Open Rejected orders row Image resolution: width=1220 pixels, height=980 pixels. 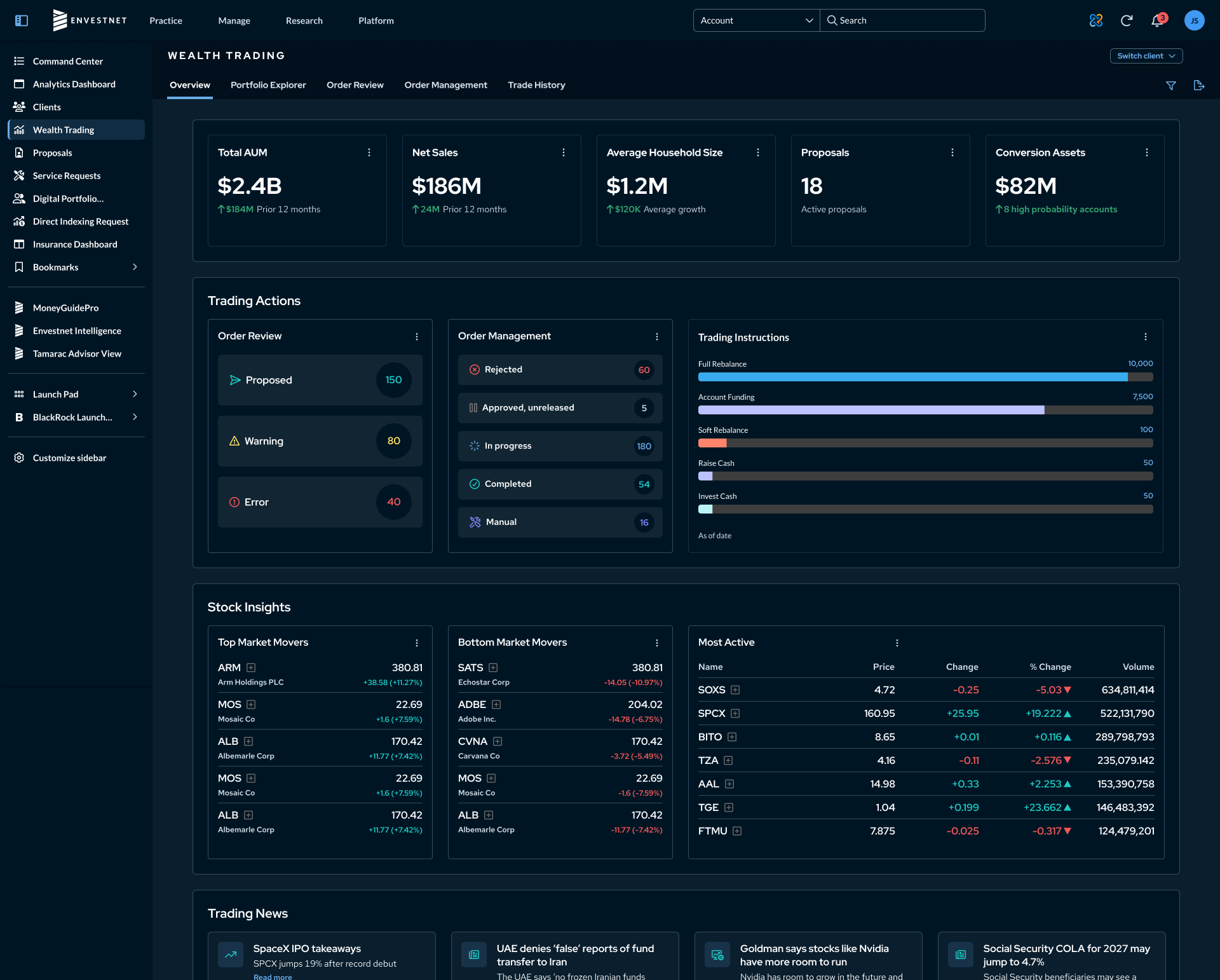pos(560,370)
